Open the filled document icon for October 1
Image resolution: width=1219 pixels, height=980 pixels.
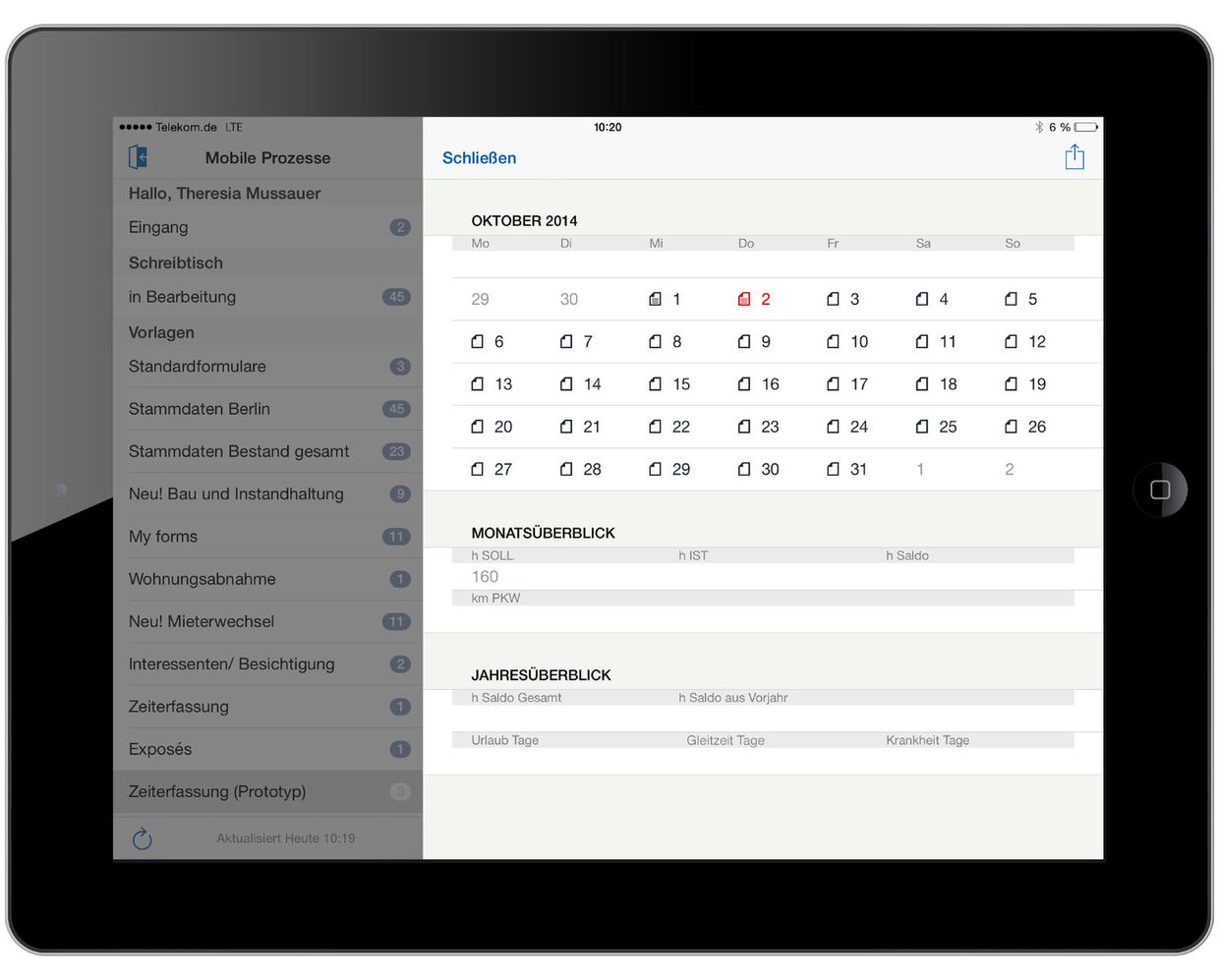pos(656,300)
